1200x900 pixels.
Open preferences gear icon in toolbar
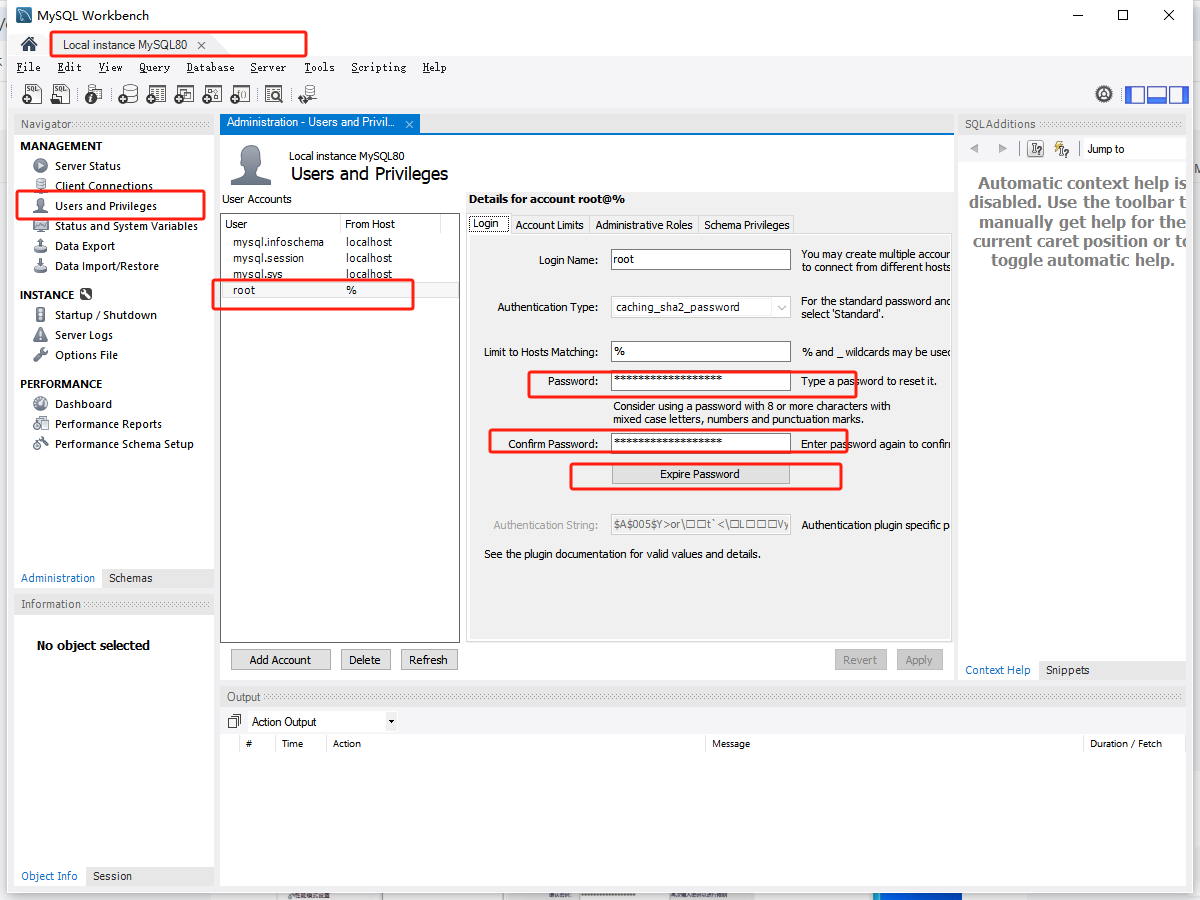coord(1104,94)
